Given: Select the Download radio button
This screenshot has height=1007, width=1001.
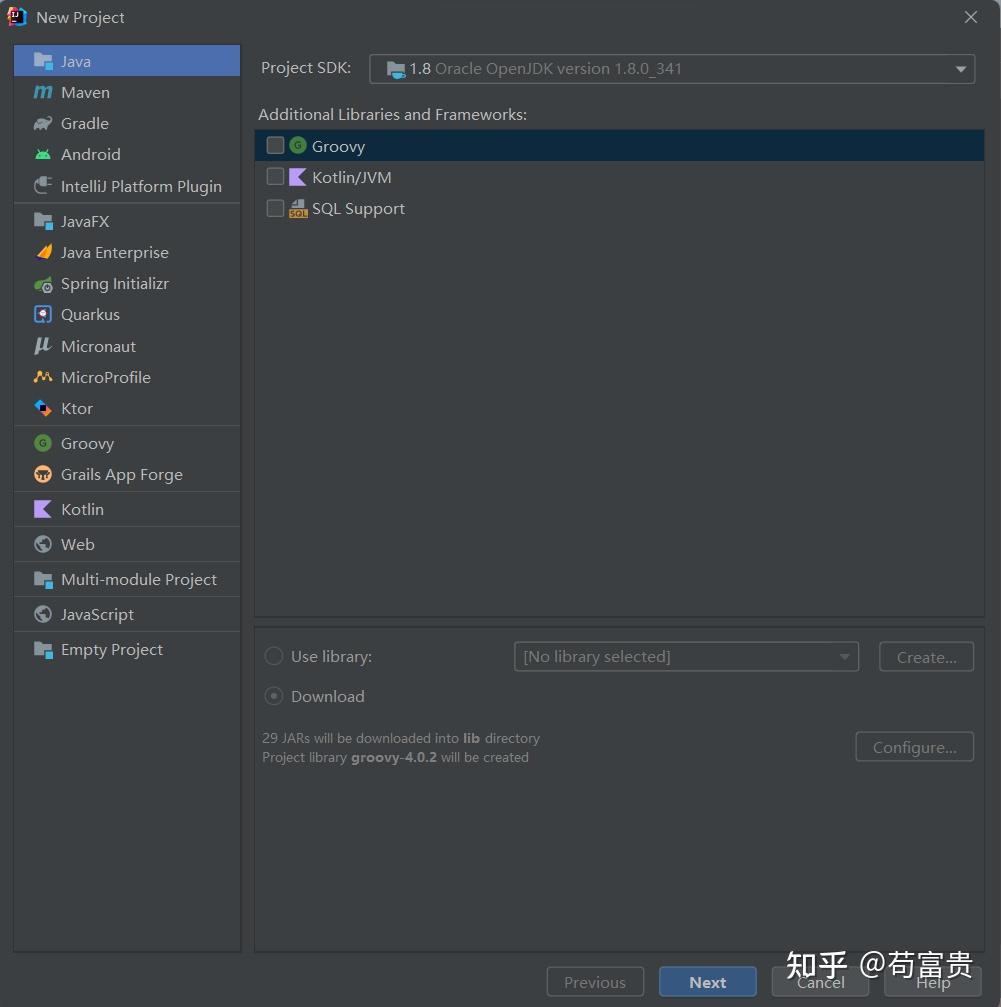Looking at the screenshot, I should click(273, 696).
